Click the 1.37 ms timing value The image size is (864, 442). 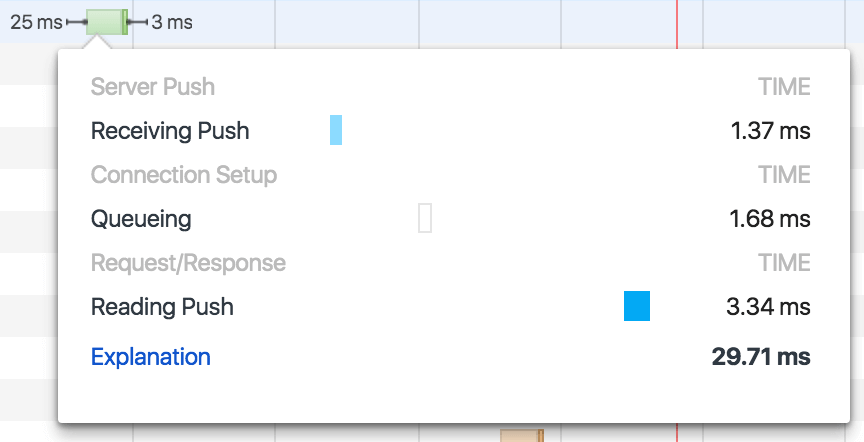point(769,131)
